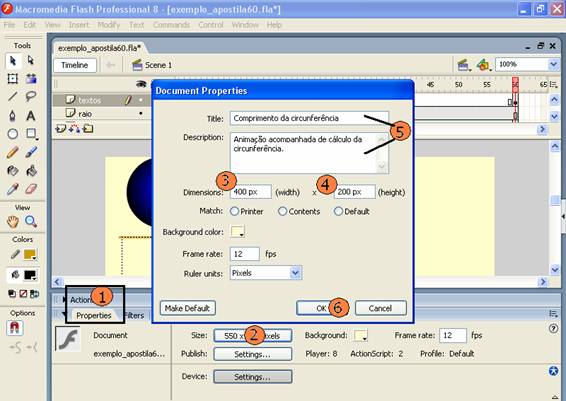Toggle visibility dot of raio layer
Image resolution: width=566 pixels, height=401 pixels.
[141, 113]
